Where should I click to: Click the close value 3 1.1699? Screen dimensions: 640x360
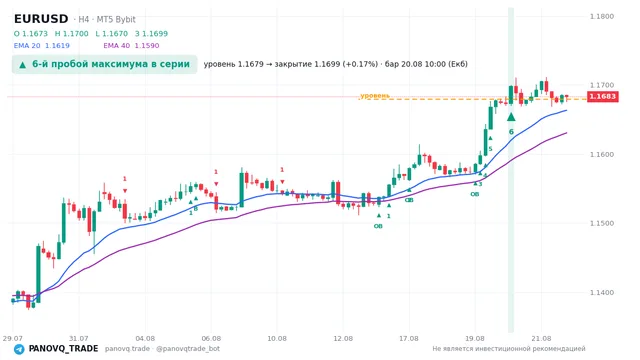point(151,34)
